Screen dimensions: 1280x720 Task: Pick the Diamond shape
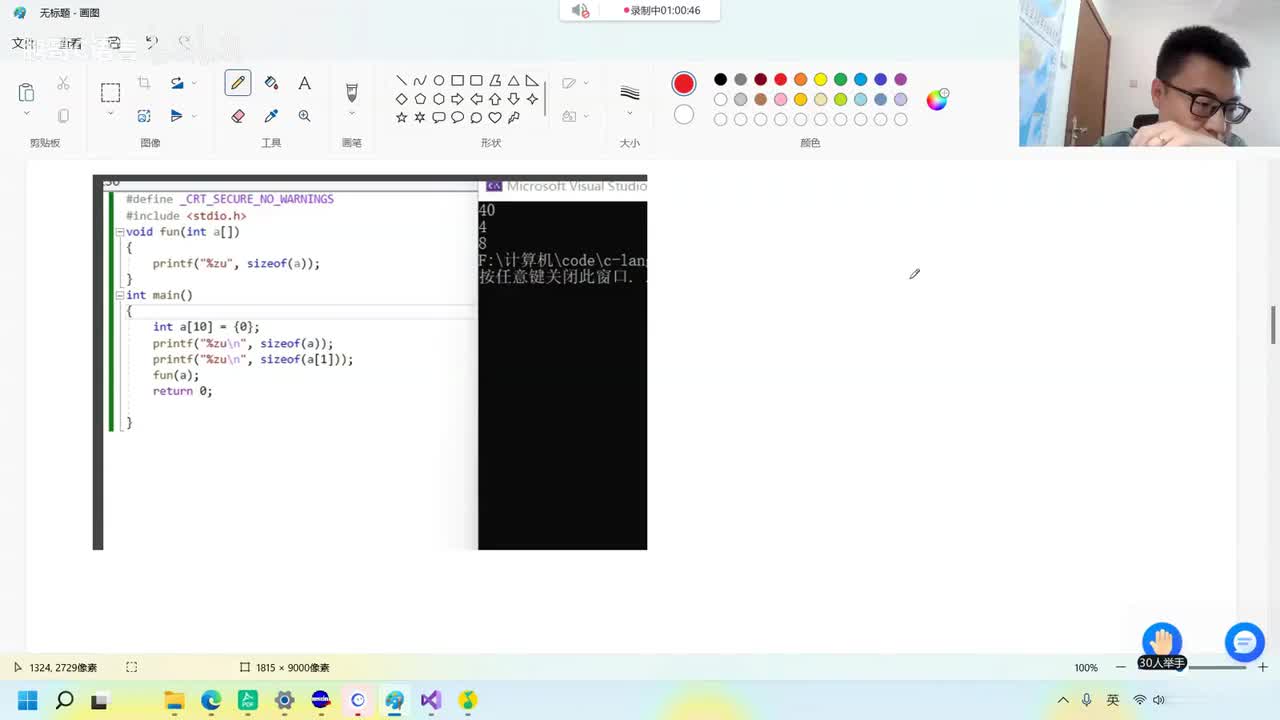coord(401,99)
